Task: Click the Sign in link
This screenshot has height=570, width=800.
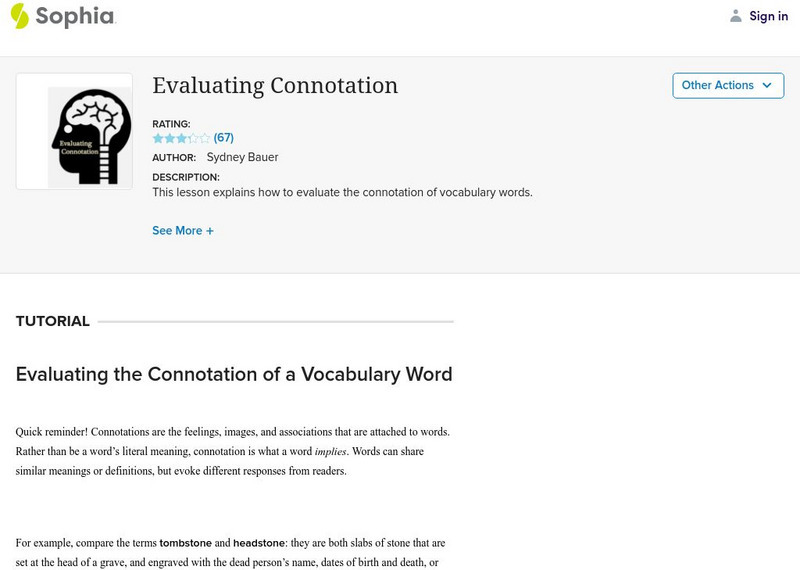Action: (x=768, y=16)
